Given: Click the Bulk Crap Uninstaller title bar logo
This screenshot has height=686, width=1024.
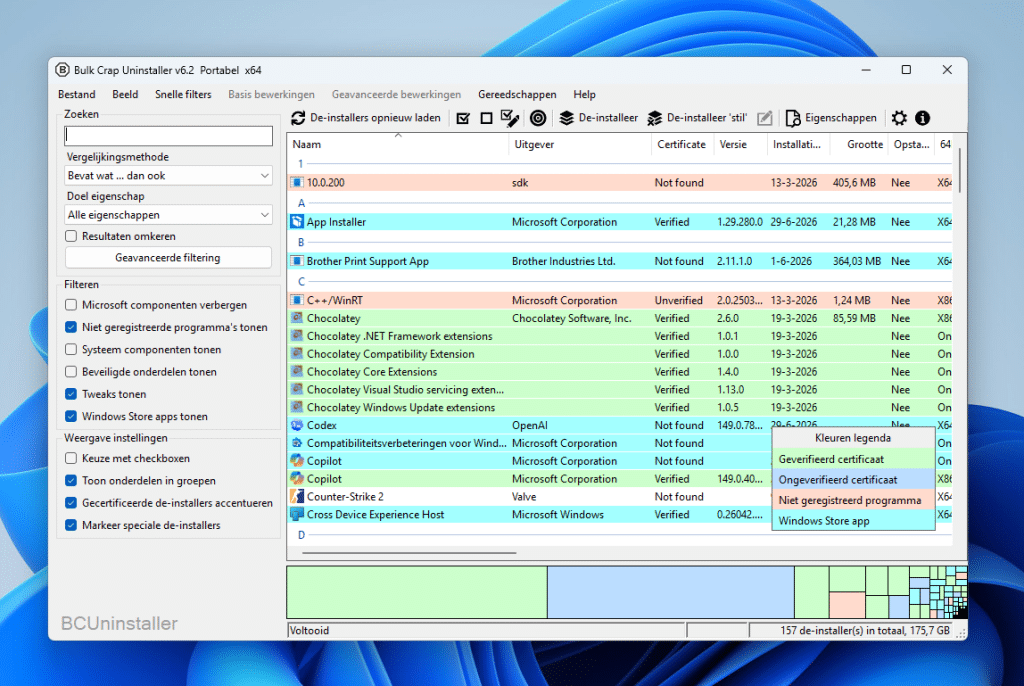Looking at the screenshot, I should pyautogui.click(x=62, y=70).
